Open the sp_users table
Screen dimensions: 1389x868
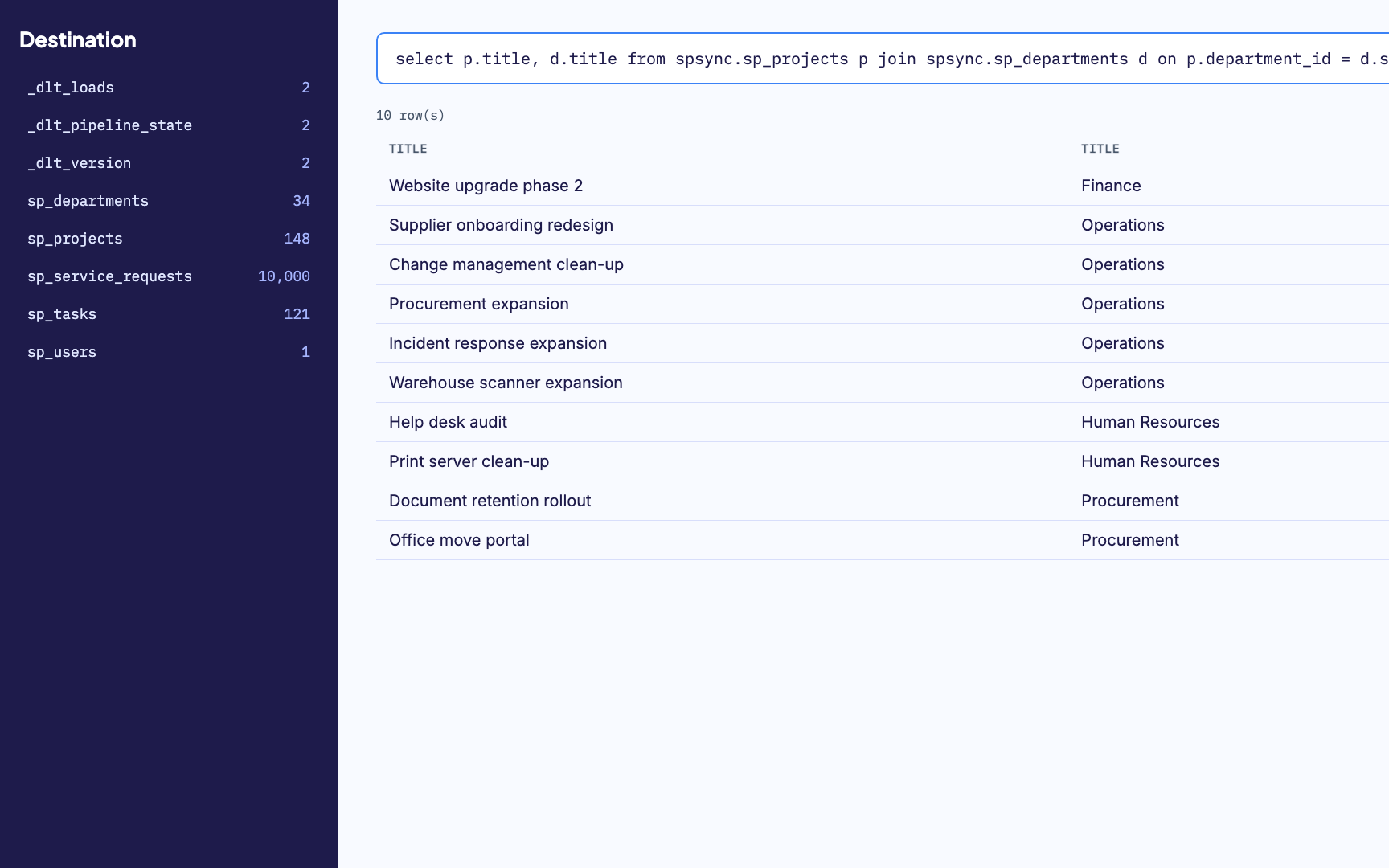[x=169, y=352]
